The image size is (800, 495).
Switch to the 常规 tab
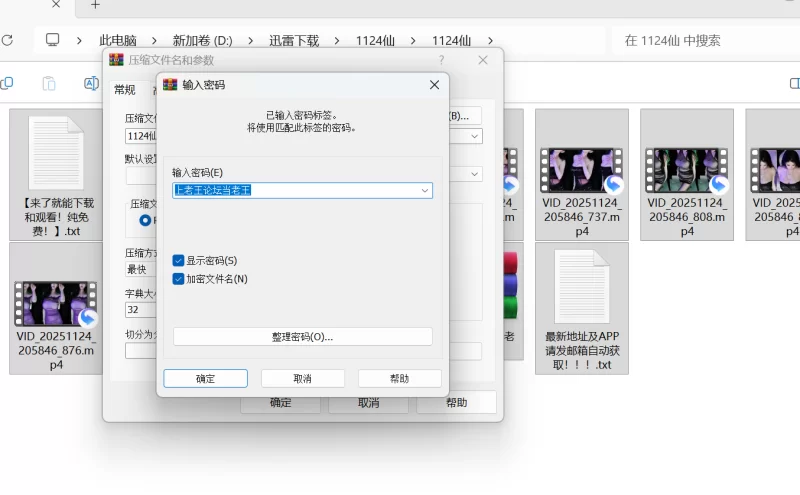click(x=124, y=90)
